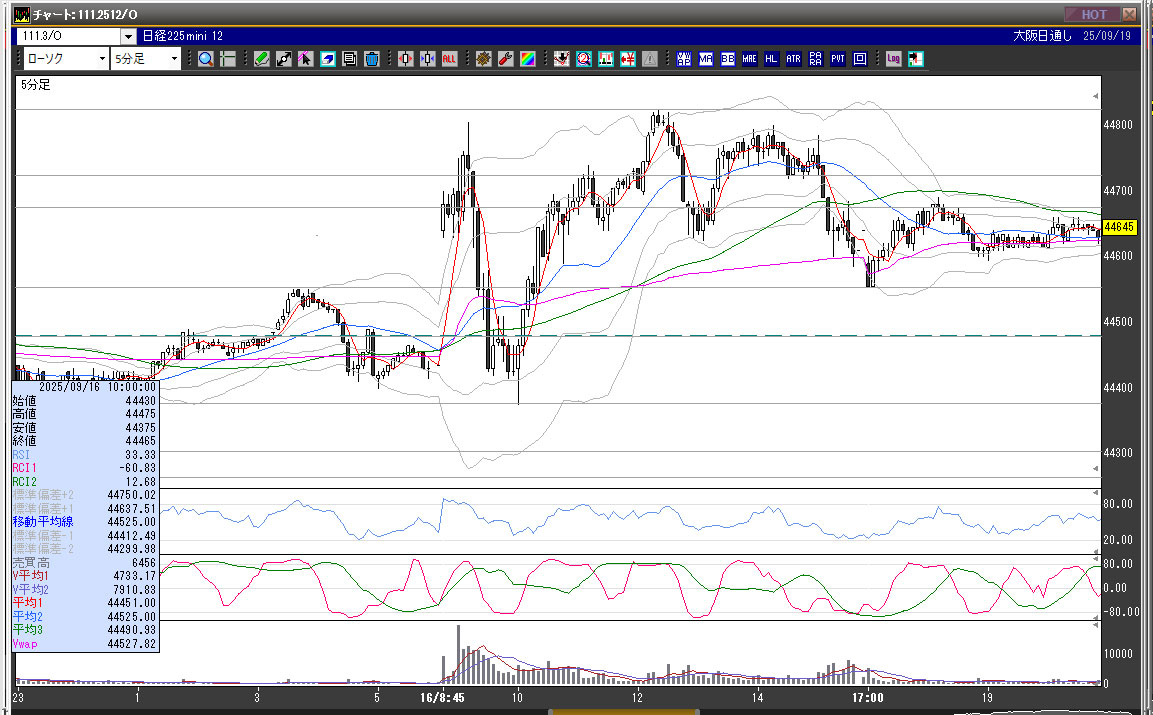Click the eraser tool icon
Image resolution: width=1153 pixels, height=715 pixels.
coord(328,59)
